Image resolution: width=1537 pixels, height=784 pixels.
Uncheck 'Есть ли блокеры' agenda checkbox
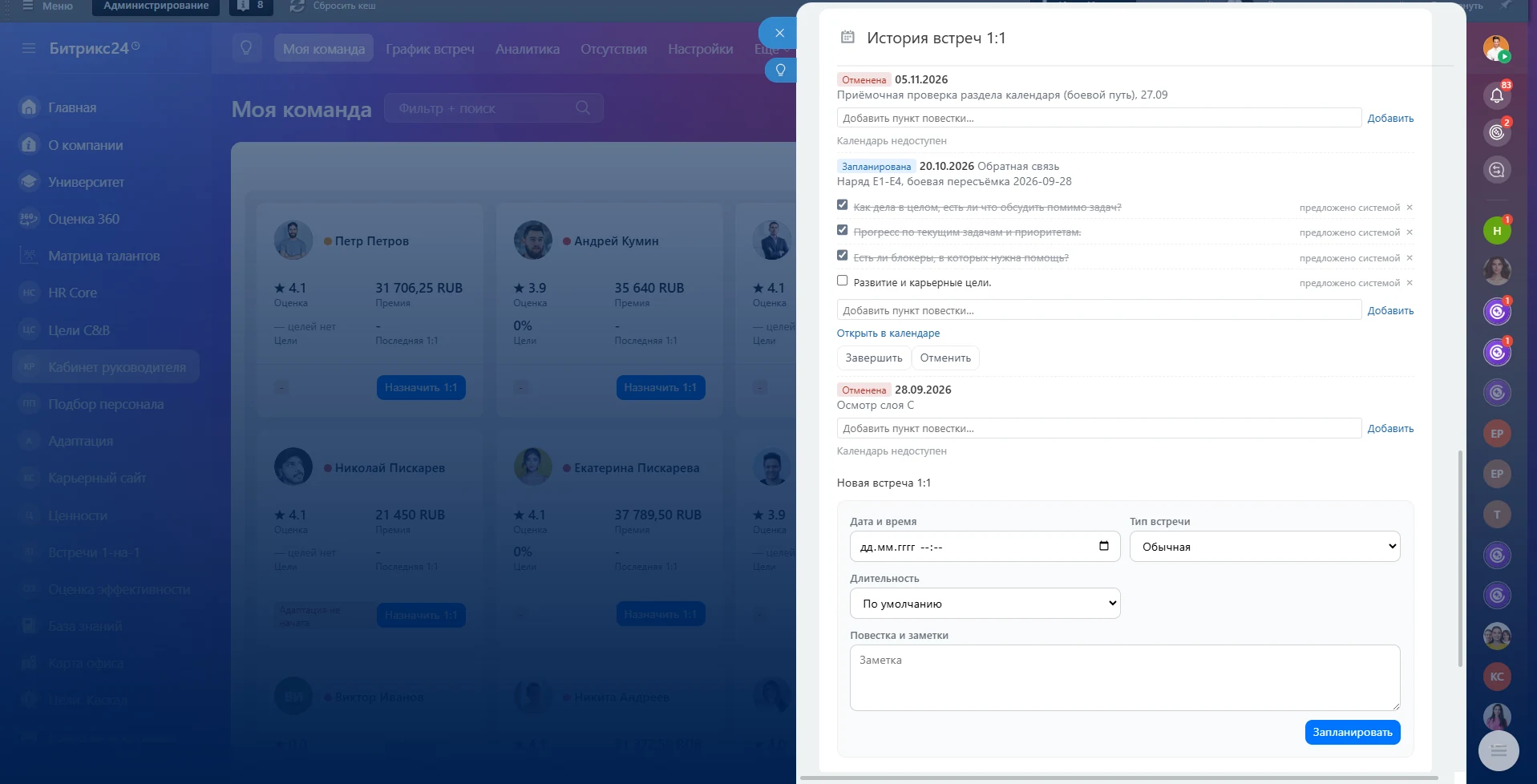point(842,256)
